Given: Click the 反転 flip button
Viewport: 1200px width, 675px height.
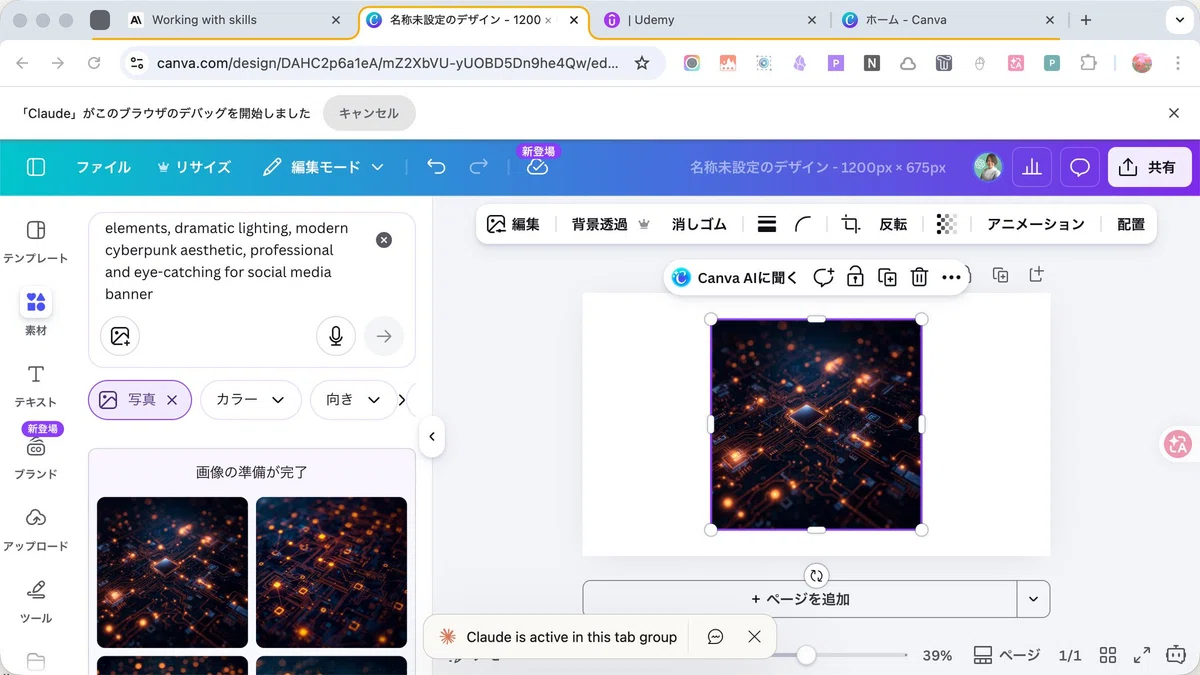Looking at the screenshot, I should pos(893,224).
